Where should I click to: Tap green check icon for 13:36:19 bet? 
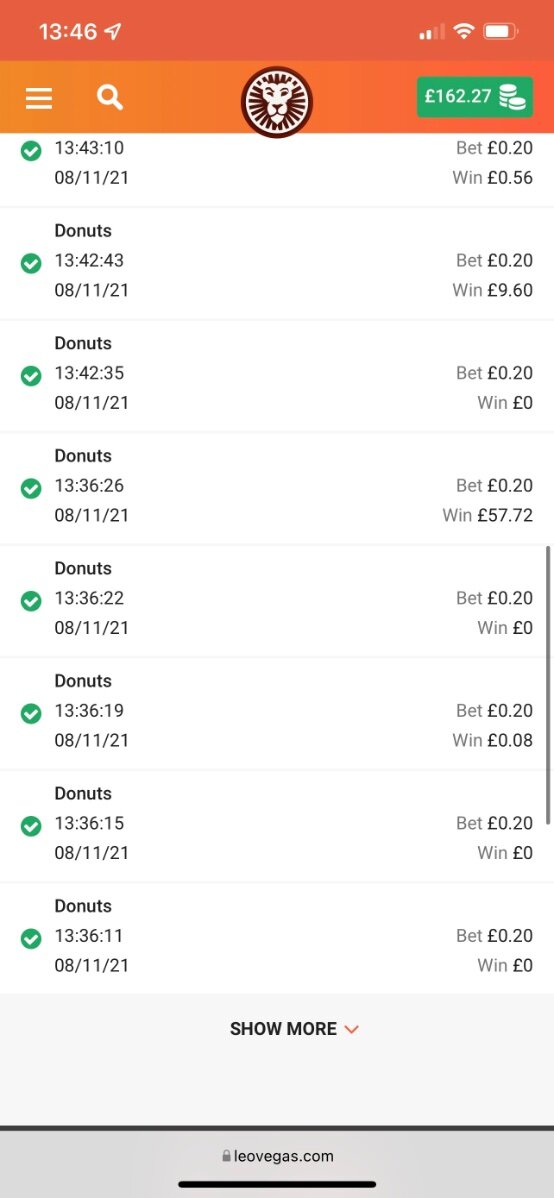point(31,714)
